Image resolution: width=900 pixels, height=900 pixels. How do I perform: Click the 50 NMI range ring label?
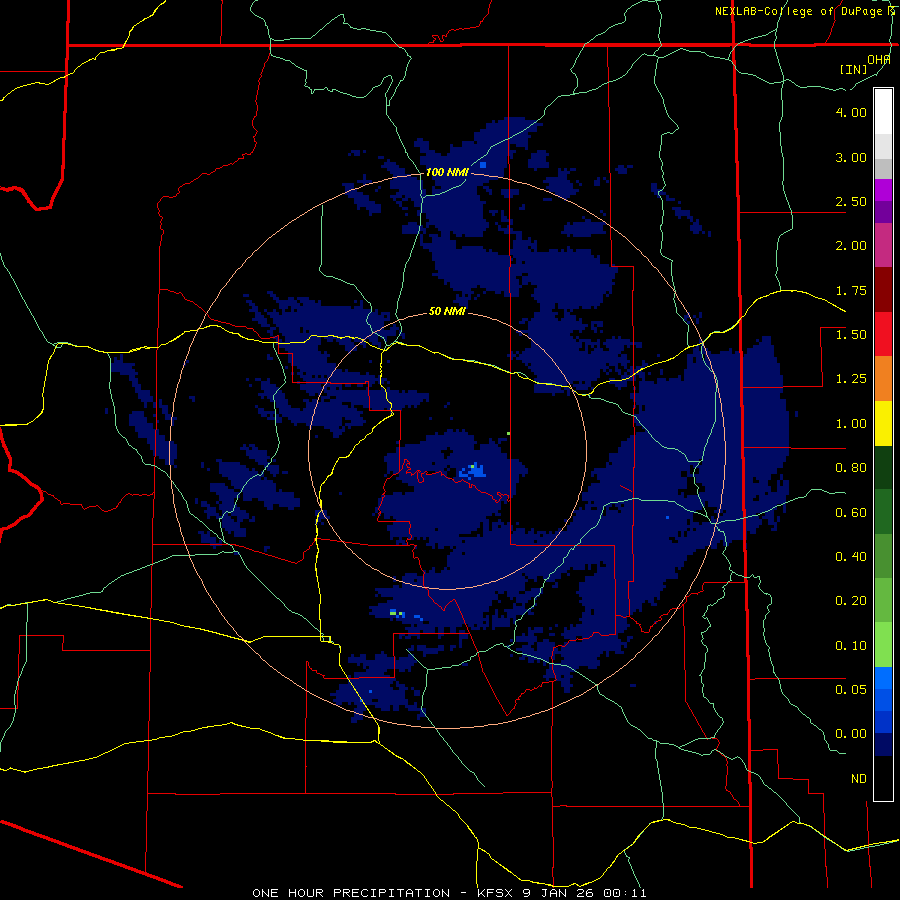pyautogui.click(x=447, y=312)
